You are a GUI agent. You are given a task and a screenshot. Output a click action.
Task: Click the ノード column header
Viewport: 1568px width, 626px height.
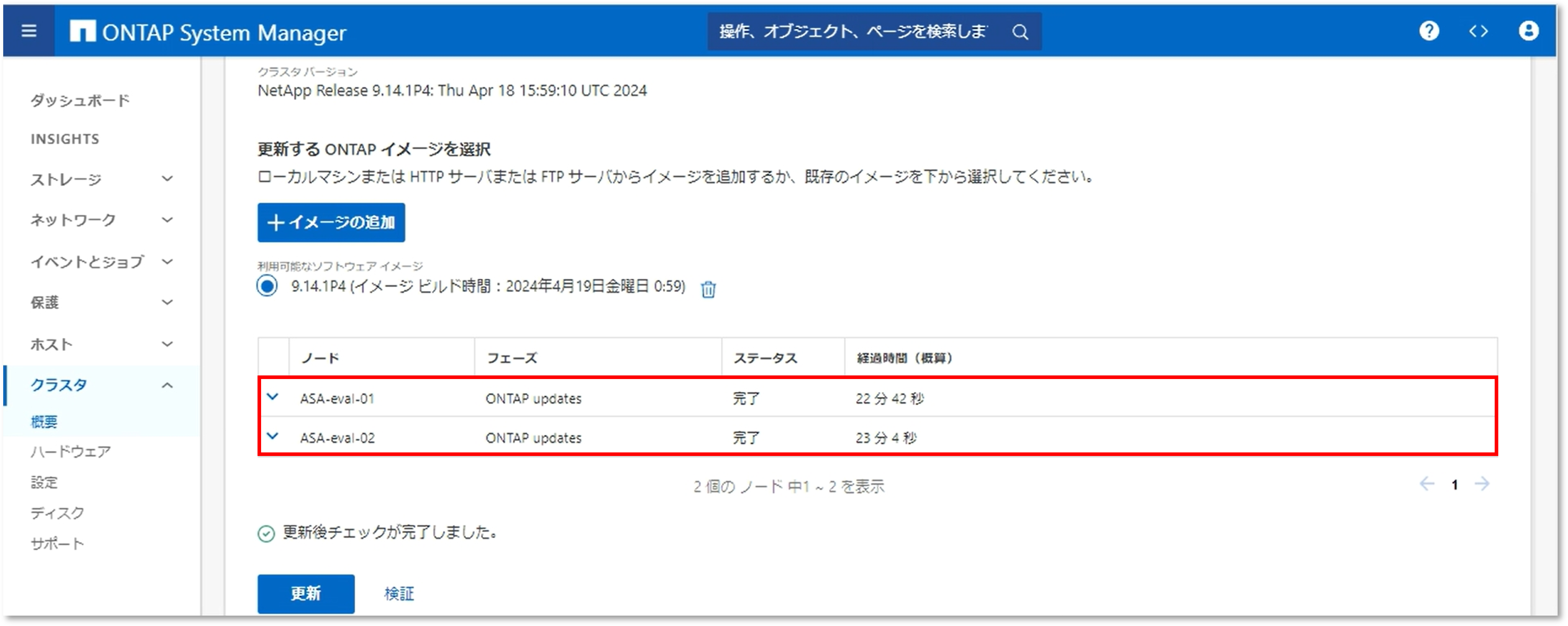(x=321, y=358)
